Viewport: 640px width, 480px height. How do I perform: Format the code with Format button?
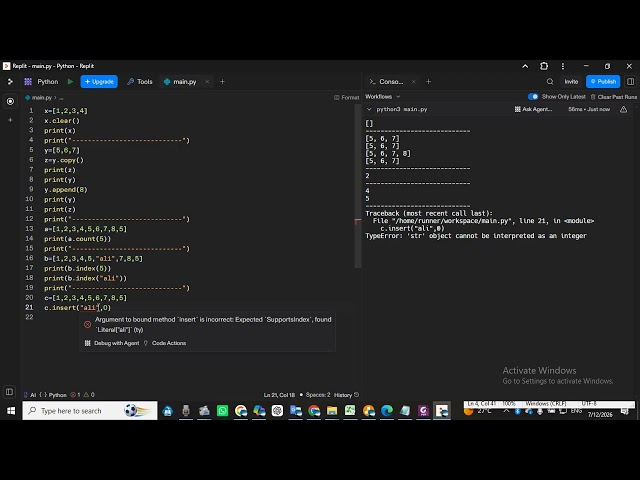(x=347, y=98)
